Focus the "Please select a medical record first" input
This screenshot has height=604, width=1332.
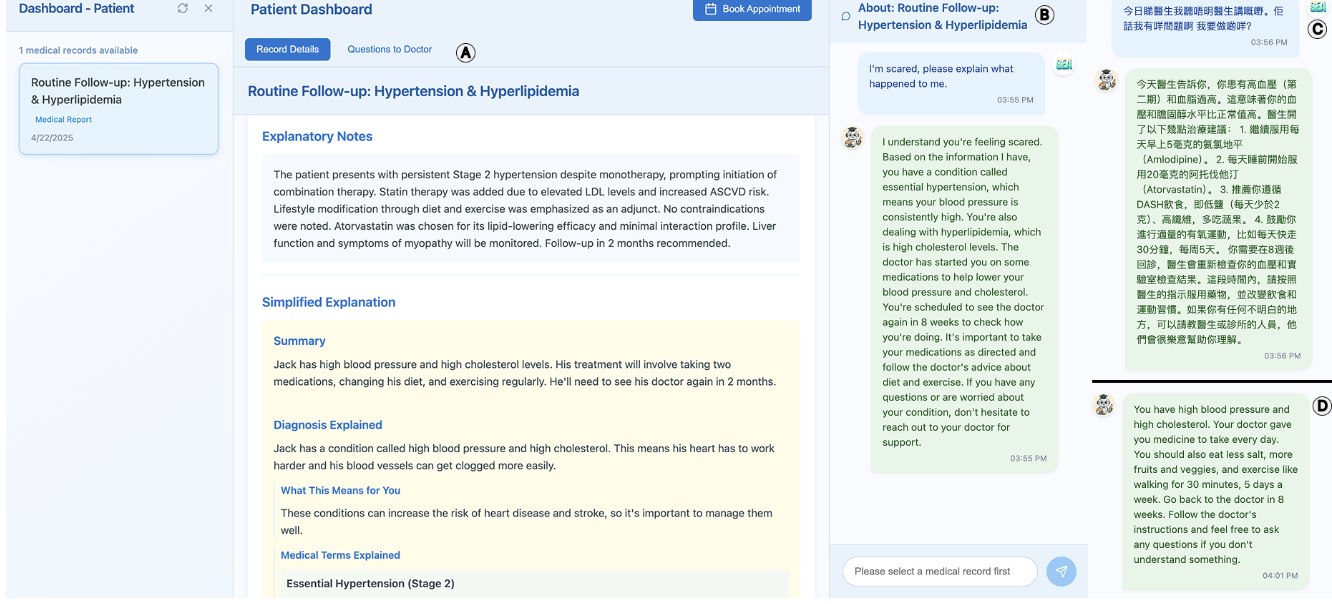click(x=938, y=571)
